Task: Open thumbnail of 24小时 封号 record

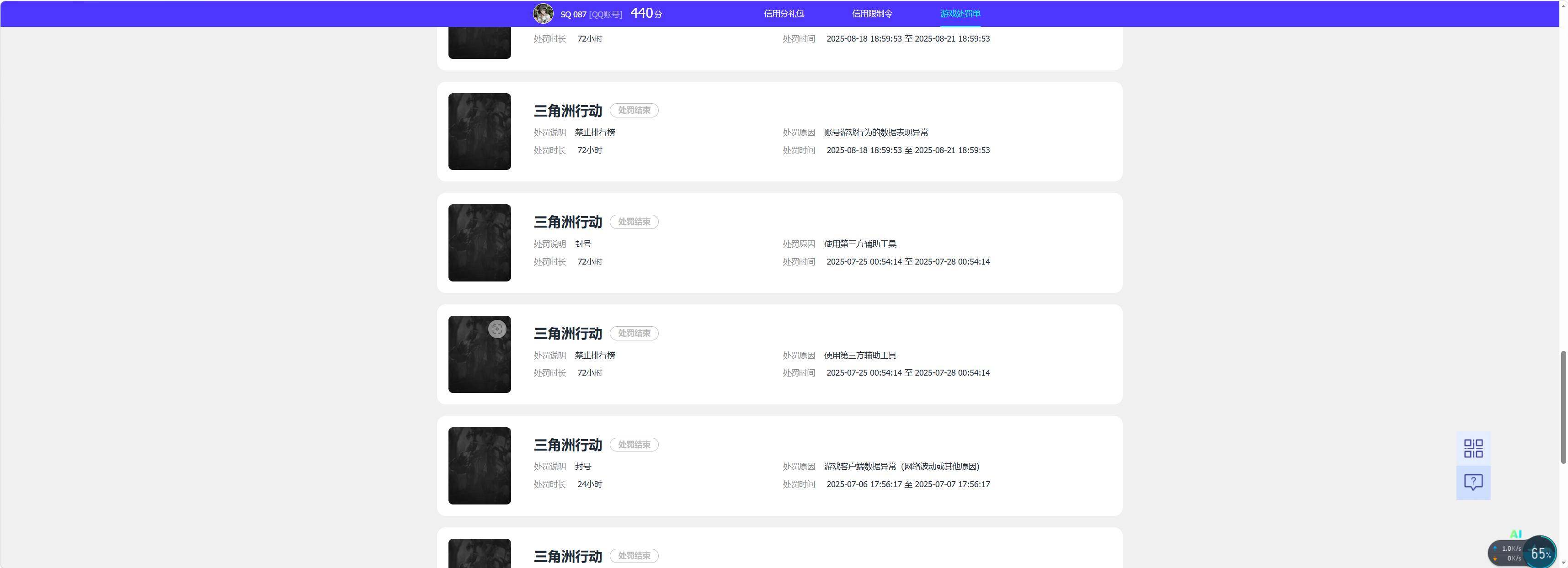Action: coord(480,466)
